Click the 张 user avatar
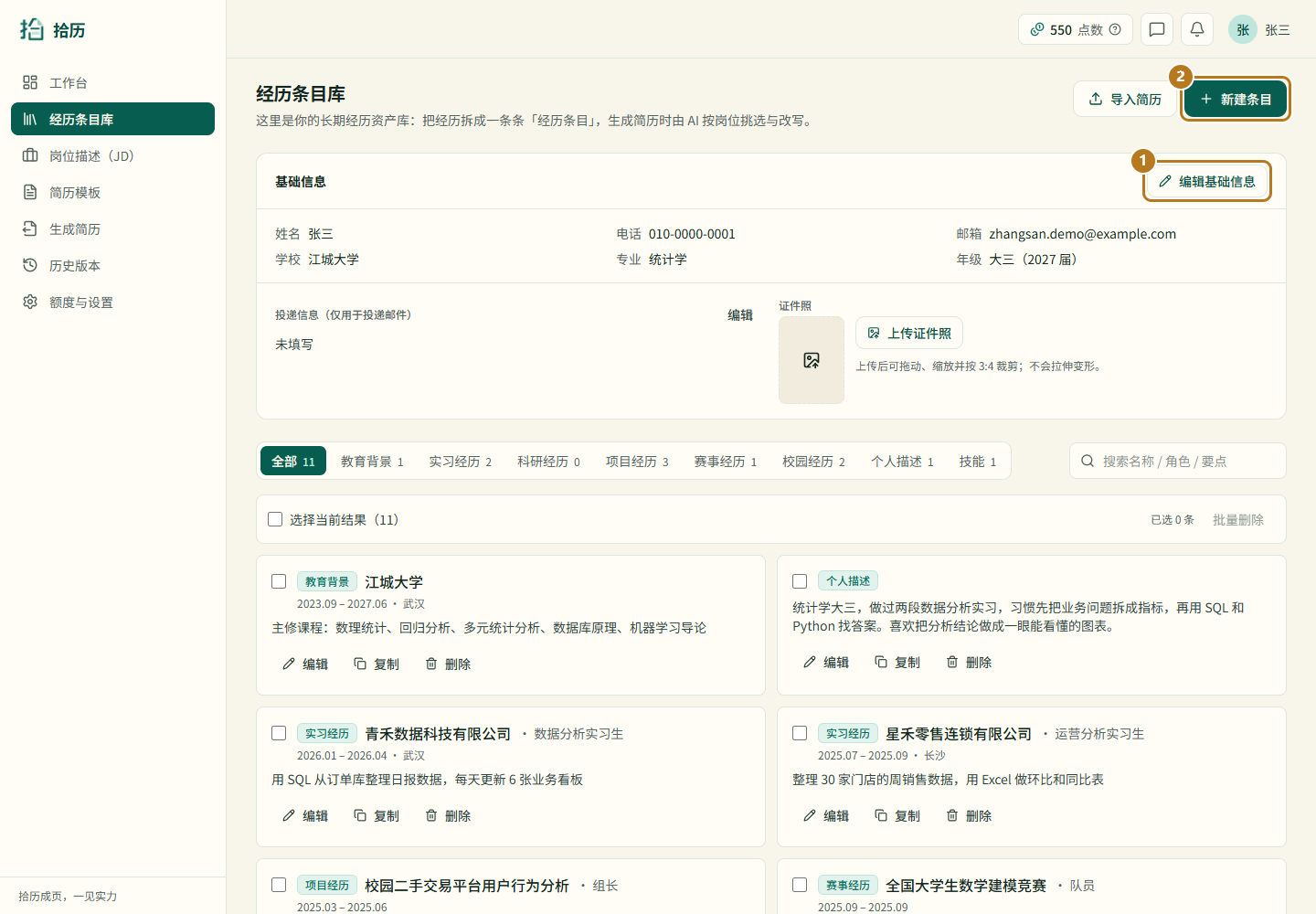This screenshot has height=914, width=1316. point(1243,29)
